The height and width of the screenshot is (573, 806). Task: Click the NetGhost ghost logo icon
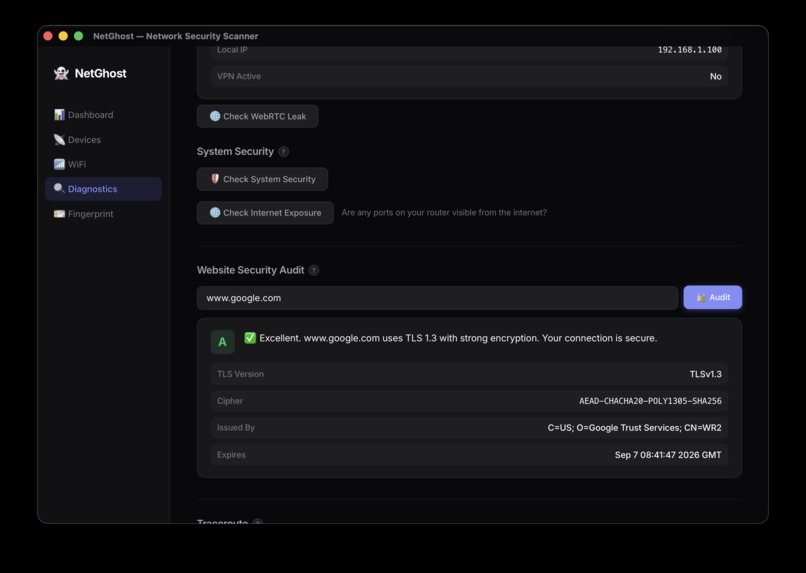click(x=61, y=73)
